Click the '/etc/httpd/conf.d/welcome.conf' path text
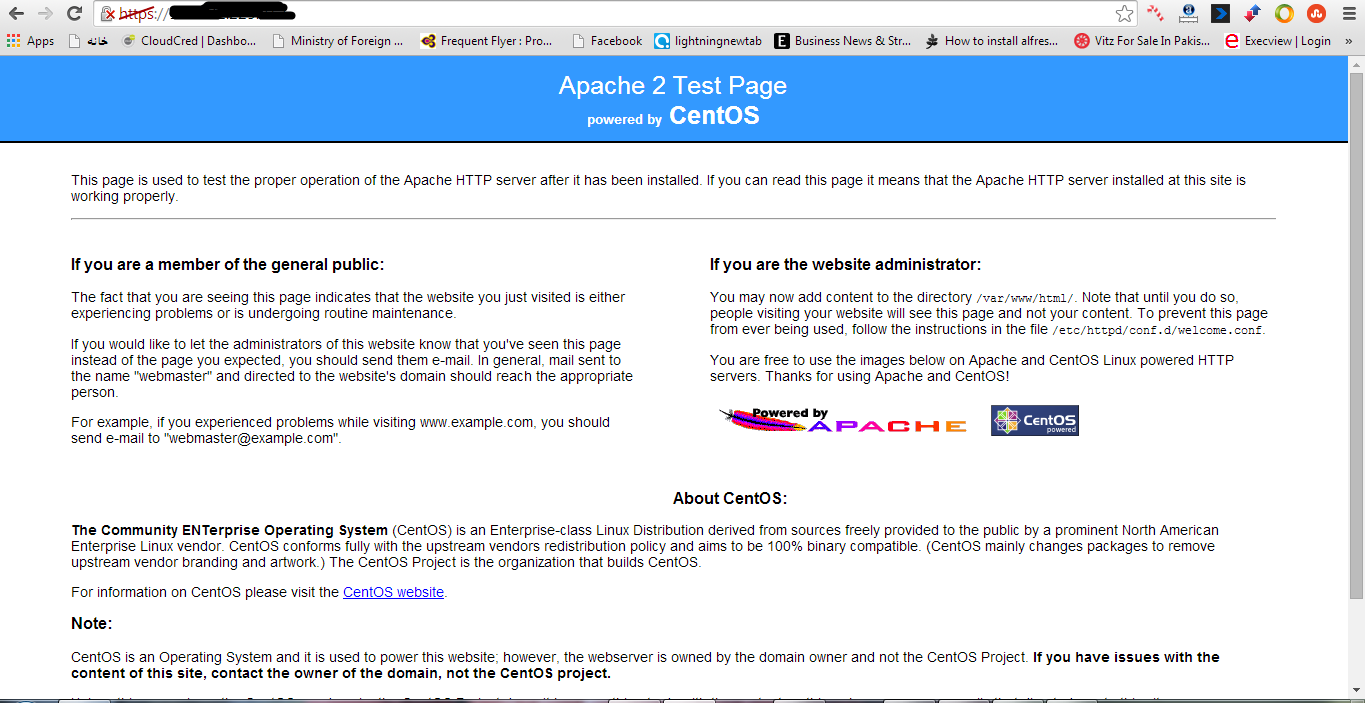1367x703 pixels. (1157, 330)
